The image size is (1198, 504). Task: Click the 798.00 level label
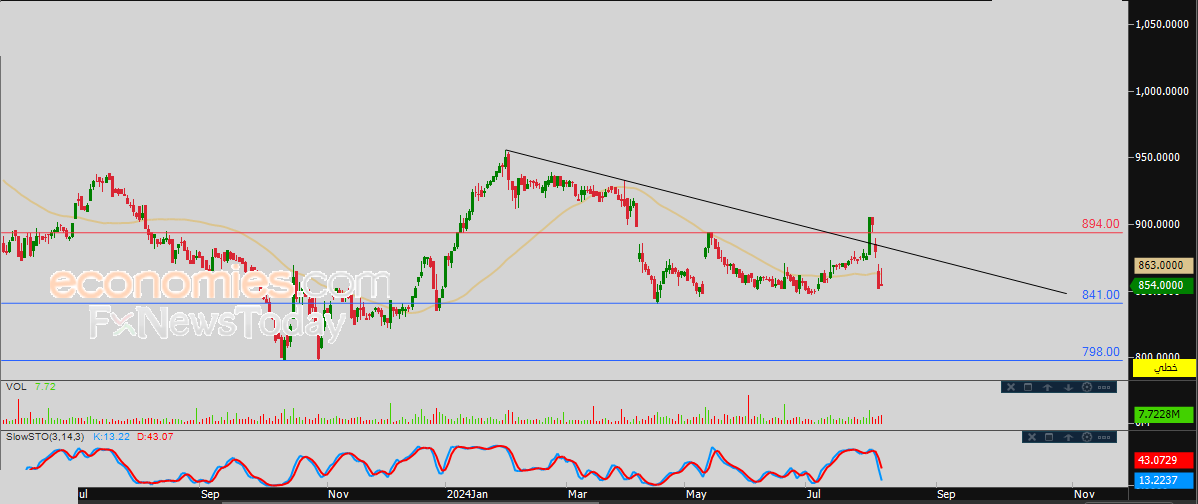(1100, 352)
